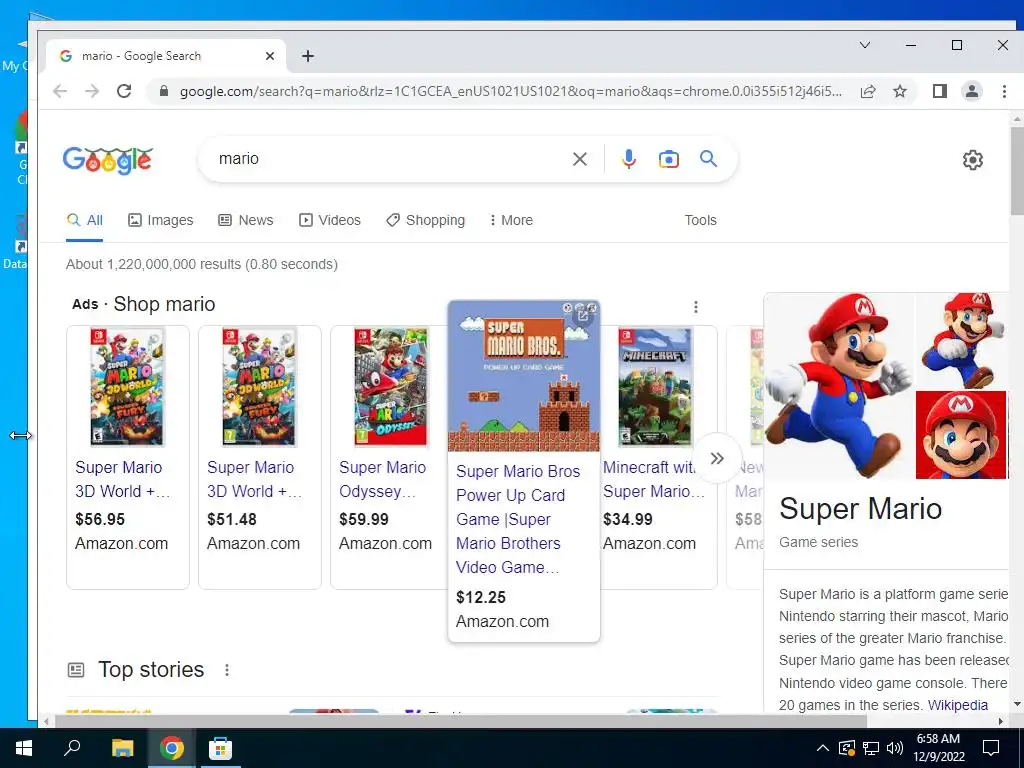Reload the Google search page
The height and width of the screenshot is (768, 1024).
pyautogui.click(x=124, y=91)
